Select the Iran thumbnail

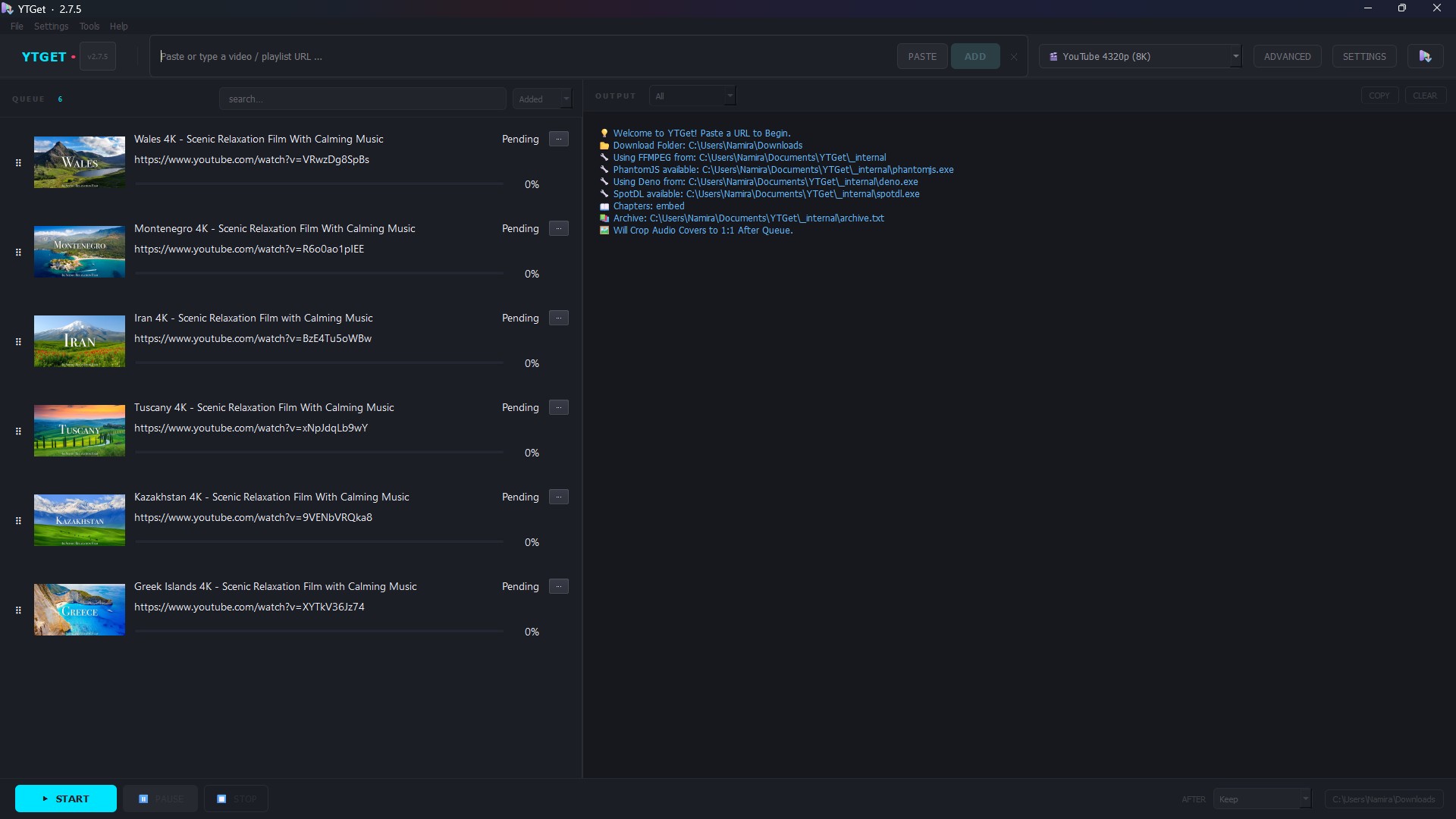click(80, 341)
